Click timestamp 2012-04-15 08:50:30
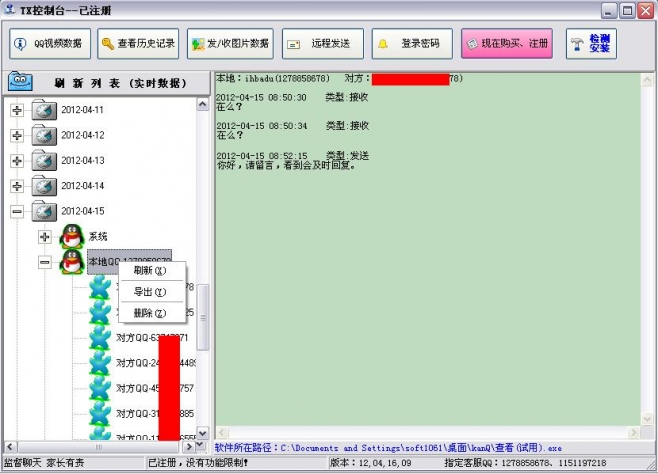Screen dimensions: 658x474 tap(261, 97)
